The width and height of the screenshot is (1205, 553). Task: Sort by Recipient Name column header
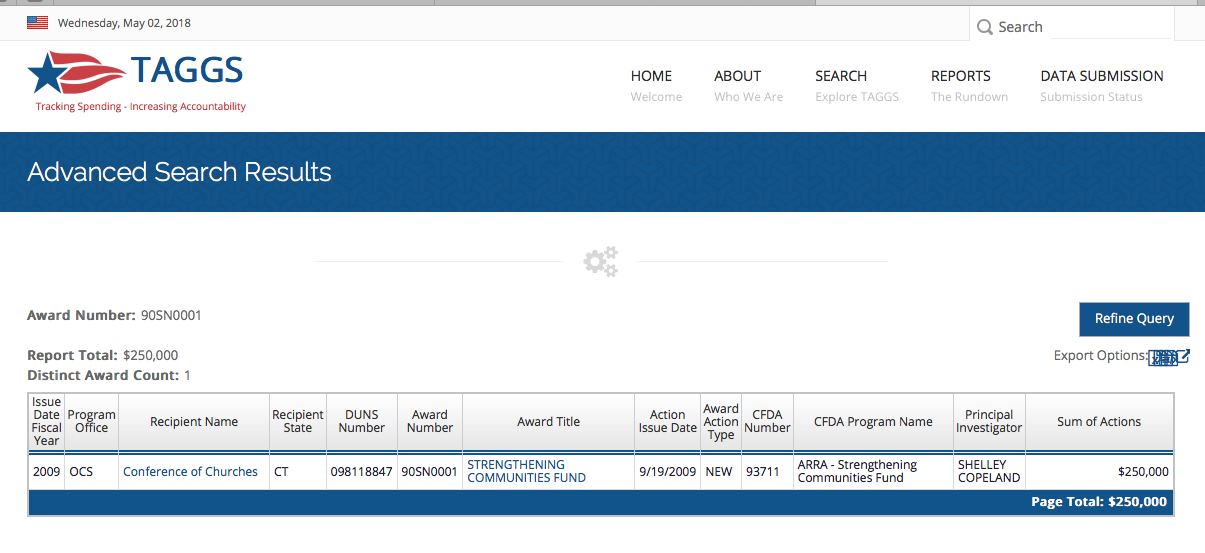click(194, 422)
